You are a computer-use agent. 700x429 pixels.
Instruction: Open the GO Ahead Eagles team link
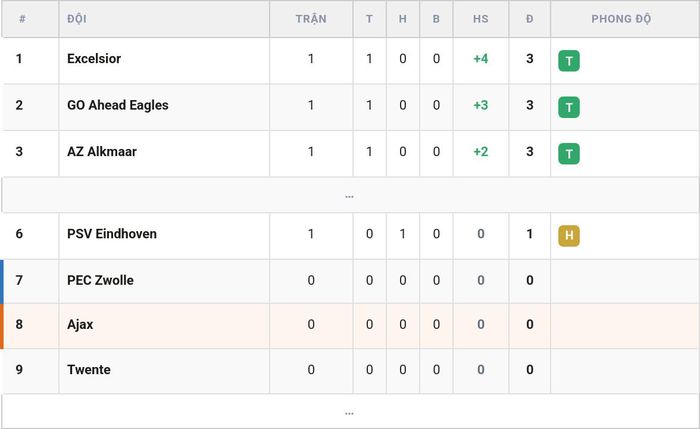tap(118, 105)
